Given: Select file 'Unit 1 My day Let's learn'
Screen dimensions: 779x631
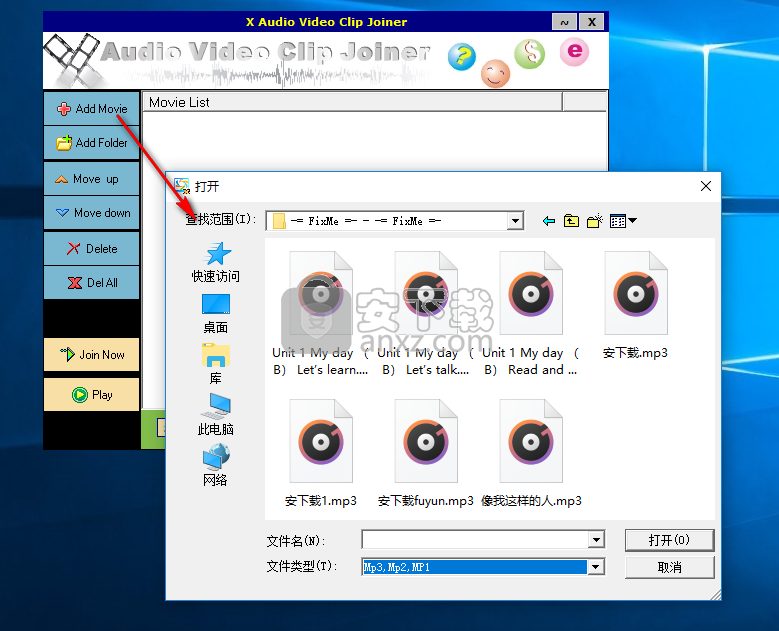Looking at the screenshot, I should point(320,314).
